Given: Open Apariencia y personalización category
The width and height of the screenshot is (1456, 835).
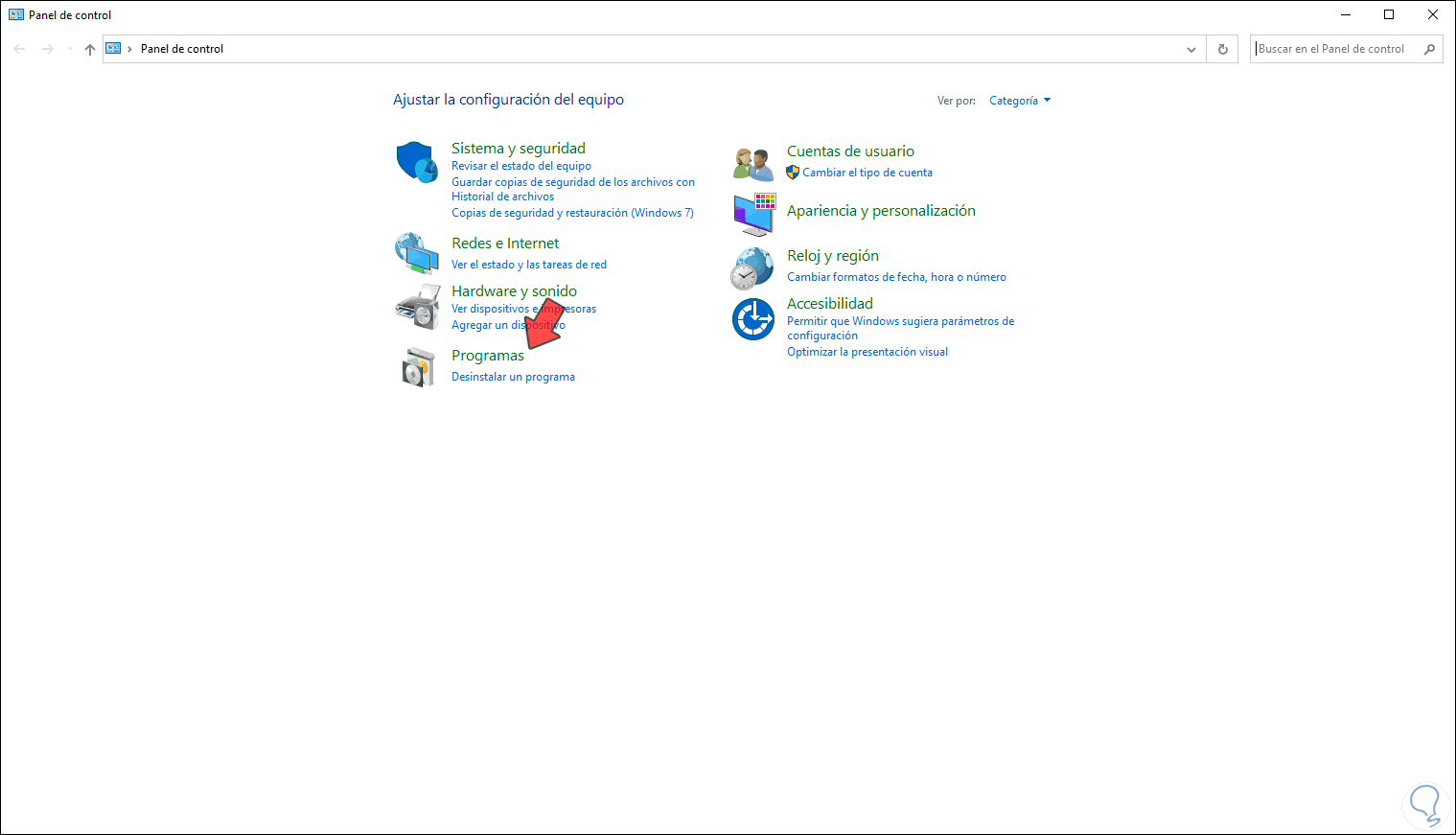Looking at the screenshot, I should click(882, 211).
